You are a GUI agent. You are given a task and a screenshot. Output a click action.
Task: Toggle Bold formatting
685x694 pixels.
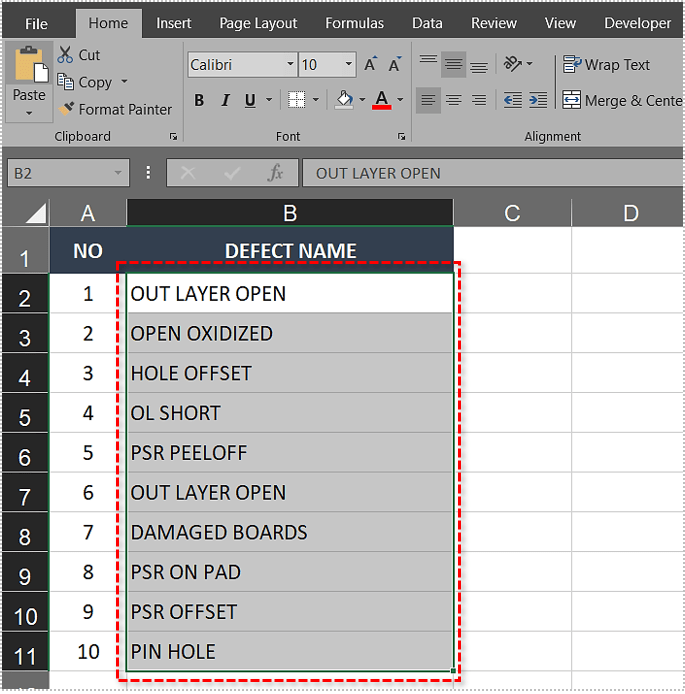click(x=199, y=100)
